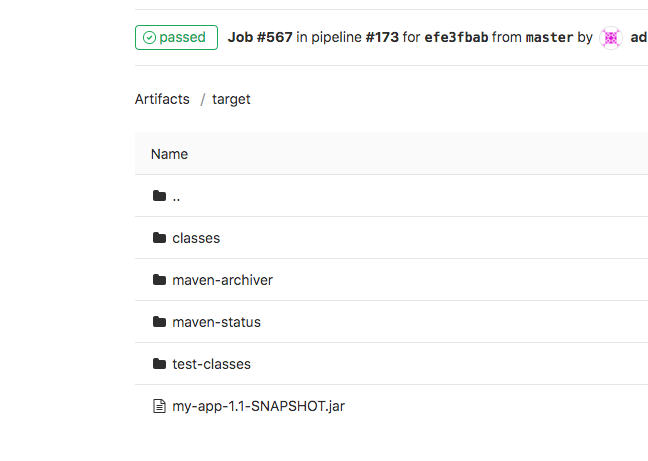The height and width of the screenshot is (461, 648).
Task: Select the target breadcrumb item
Action: click(x=231, y=100)
